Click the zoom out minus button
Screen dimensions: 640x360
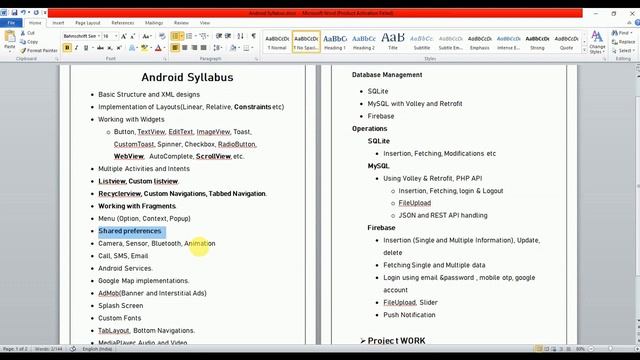pos(591,349)
